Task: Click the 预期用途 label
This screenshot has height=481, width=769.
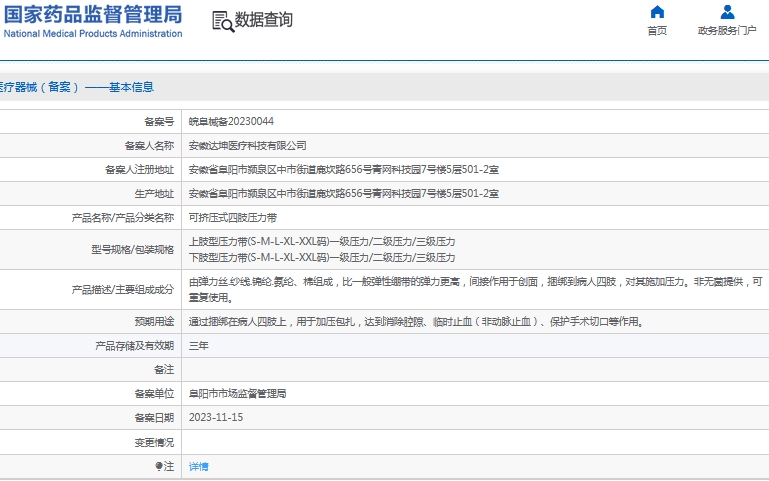Action: pos(154,322)
